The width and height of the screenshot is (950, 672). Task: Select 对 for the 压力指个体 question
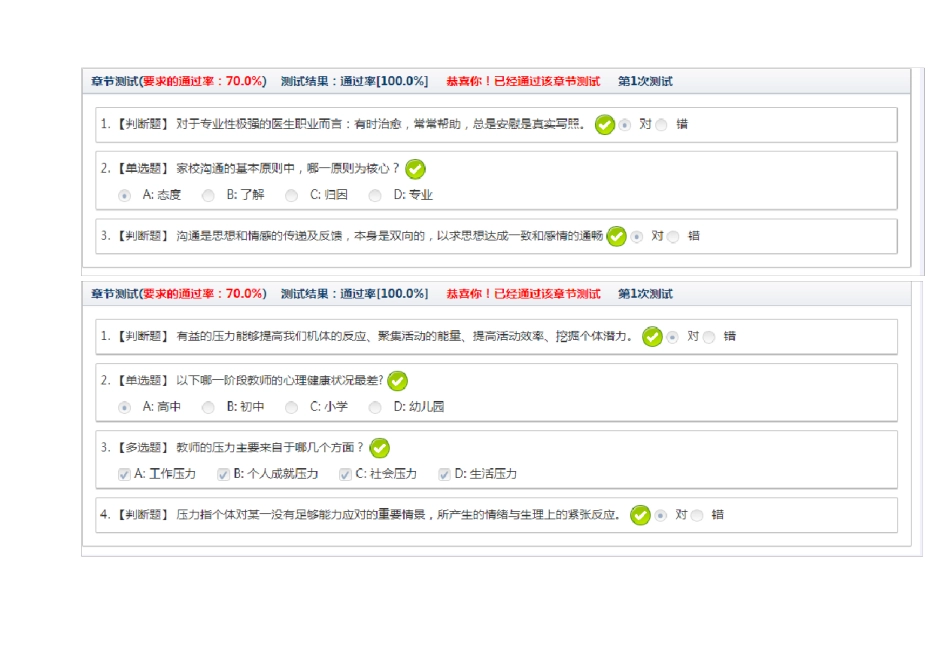660,516
